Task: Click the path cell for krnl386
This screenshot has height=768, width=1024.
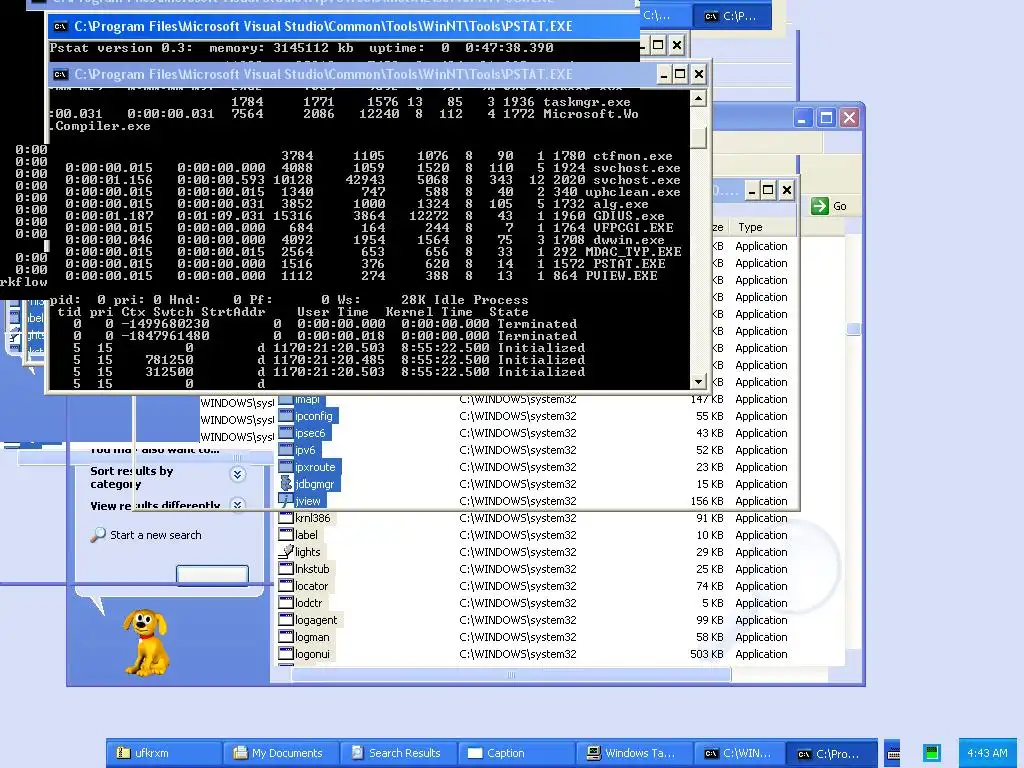Action: pos(518,518)
